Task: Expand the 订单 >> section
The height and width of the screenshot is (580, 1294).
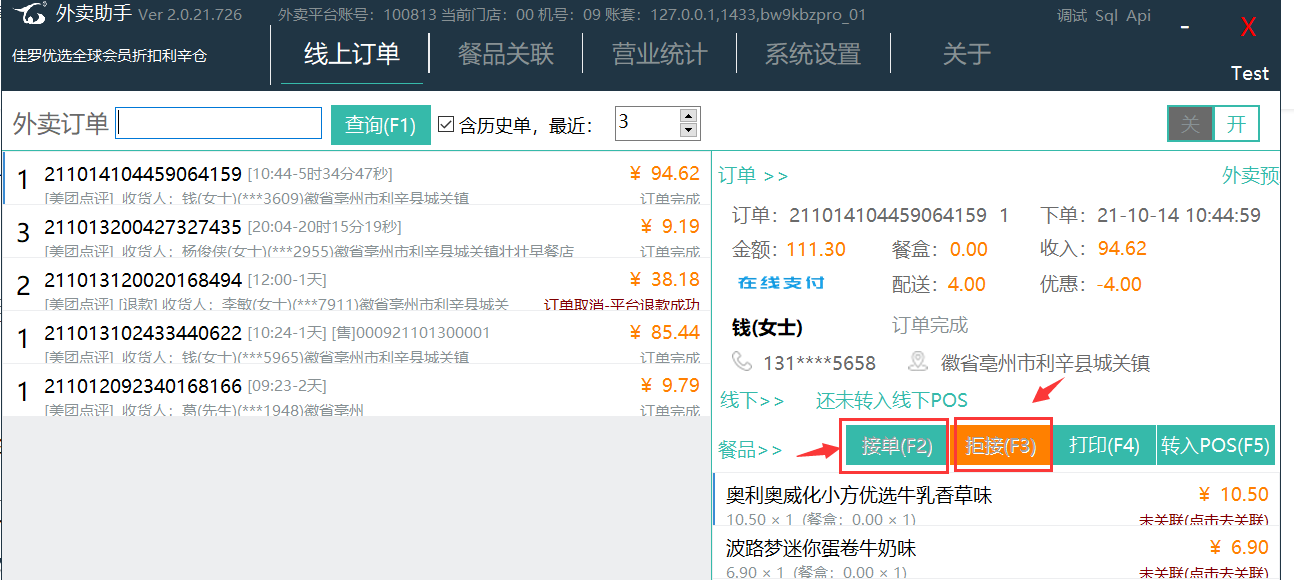Action: pyautogui.click(x=753, y=176)
